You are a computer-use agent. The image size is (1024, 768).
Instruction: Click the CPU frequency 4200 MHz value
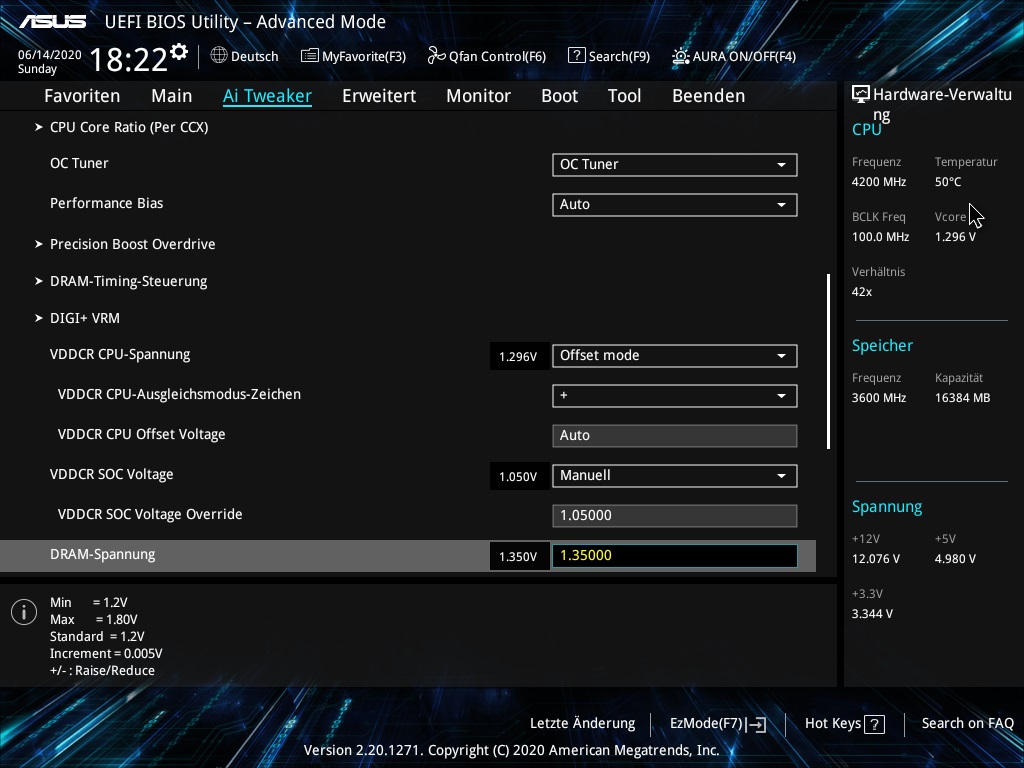[x=879, y=182]
